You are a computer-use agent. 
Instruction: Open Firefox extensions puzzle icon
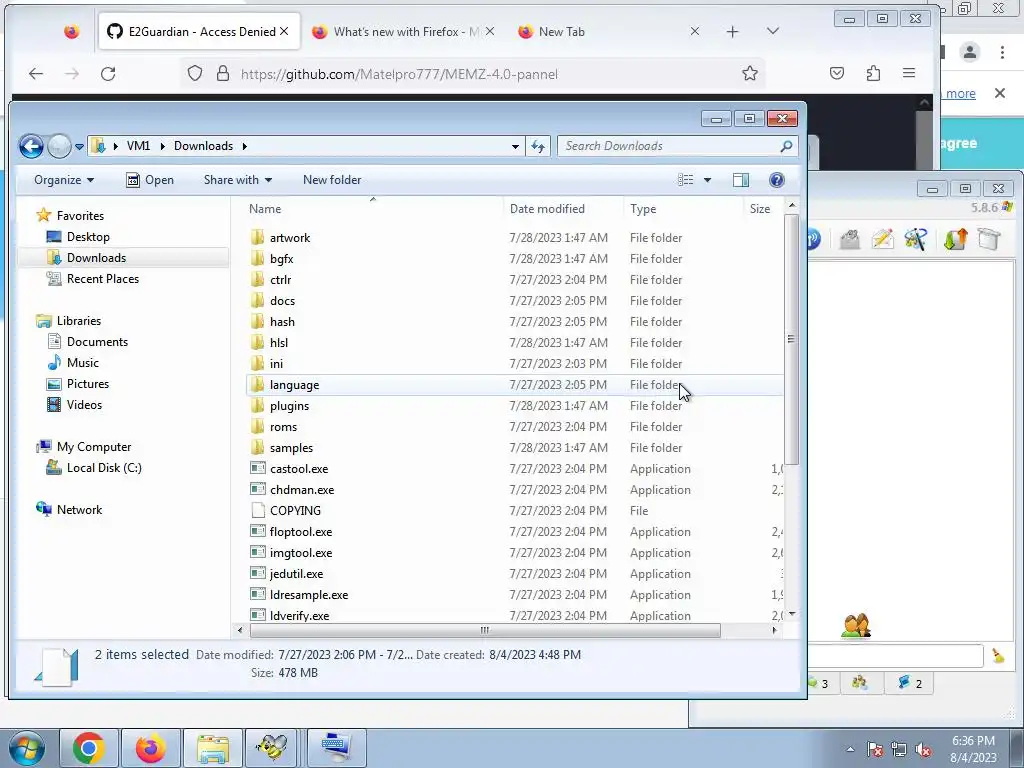(873, 74)
